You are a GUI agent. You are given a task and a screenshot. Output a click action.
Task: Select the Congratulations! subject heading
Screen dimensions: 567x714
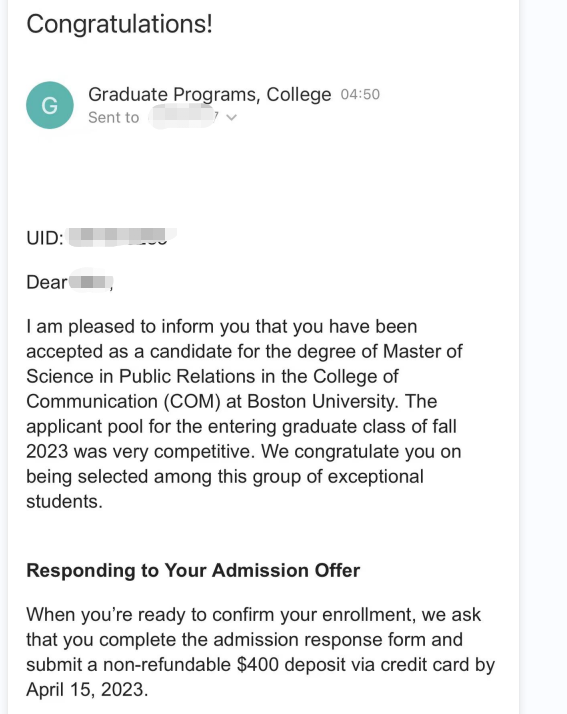click(119, 24)
